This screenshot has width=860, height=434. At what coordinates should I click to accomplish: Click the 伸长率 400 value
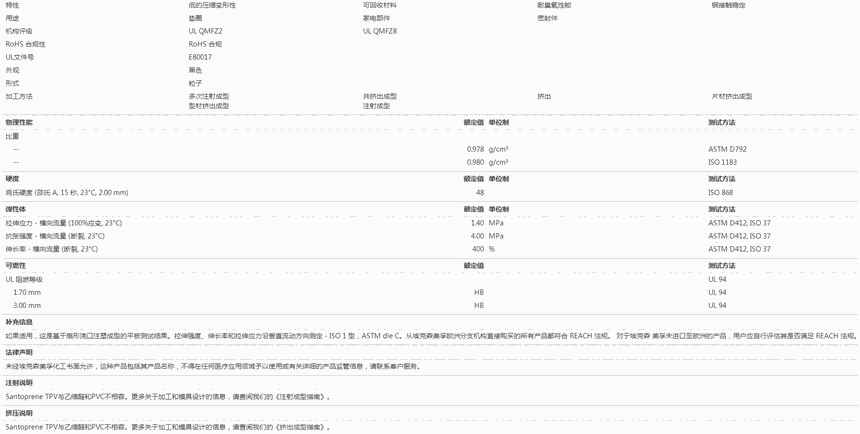coord(477,249)
